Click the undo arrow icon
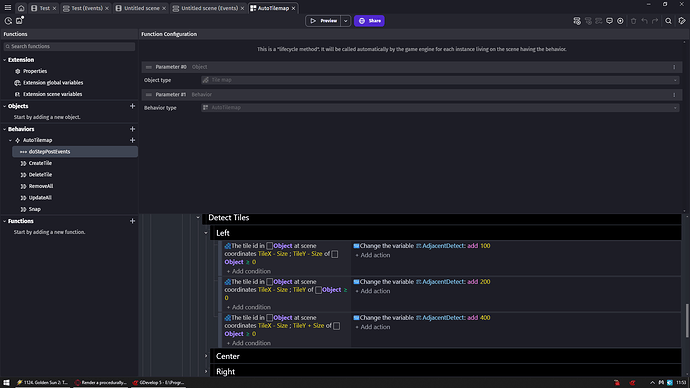The width and height of the screenshot is (690, 388). click(x=644, y=21)
